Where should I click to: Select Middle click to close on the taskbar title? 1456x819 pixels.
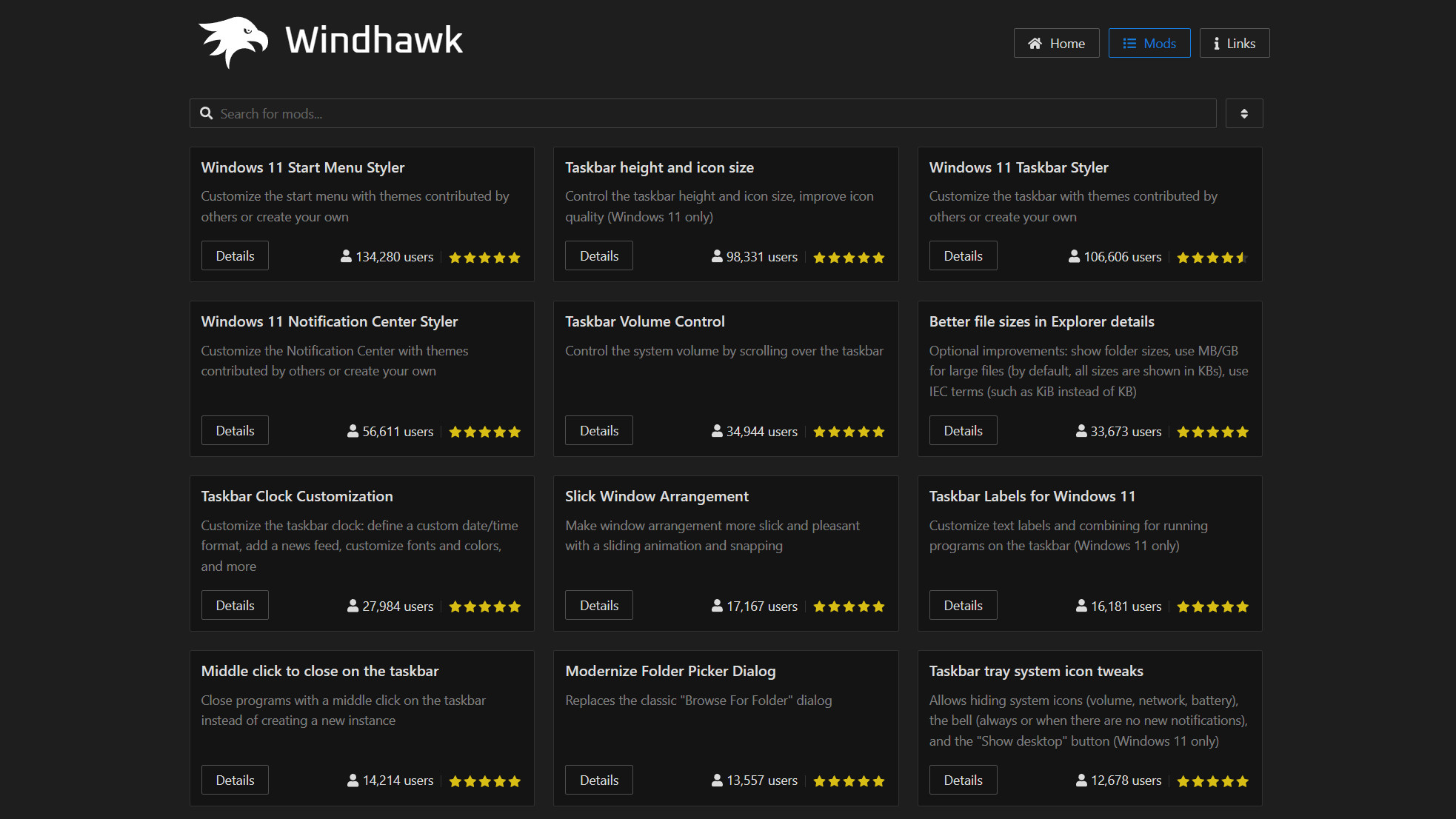click(x=320, y=671)
